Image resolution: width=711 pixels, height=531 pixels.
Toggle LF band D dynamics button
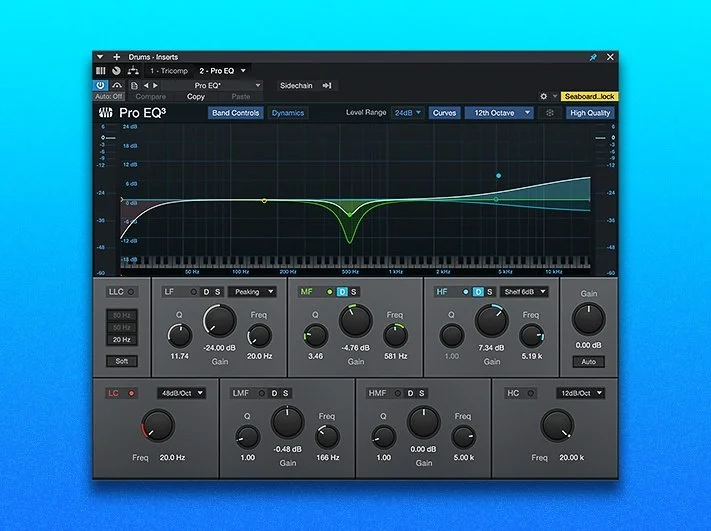pos(206,292)
